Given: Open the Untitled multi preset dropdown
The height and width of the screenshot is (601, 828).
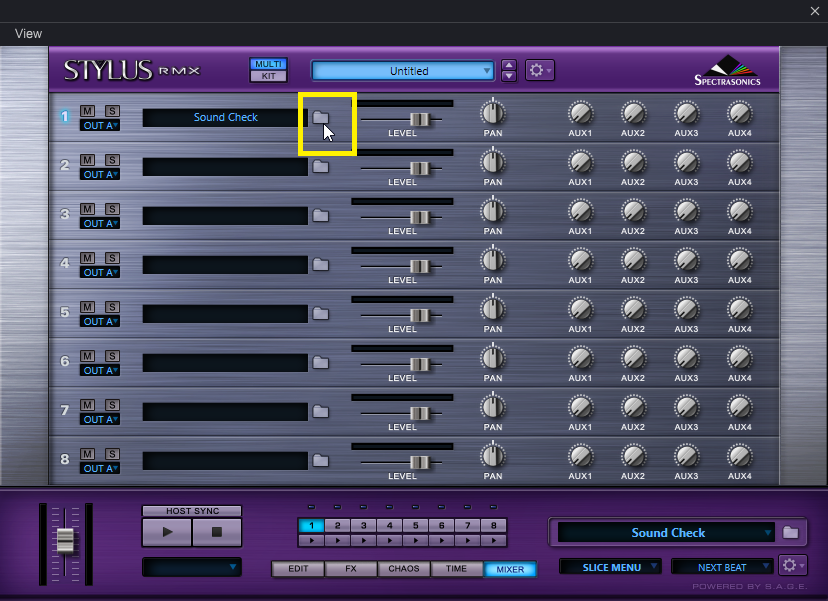Looking at the screenshot, I should (x=403, y=71).
